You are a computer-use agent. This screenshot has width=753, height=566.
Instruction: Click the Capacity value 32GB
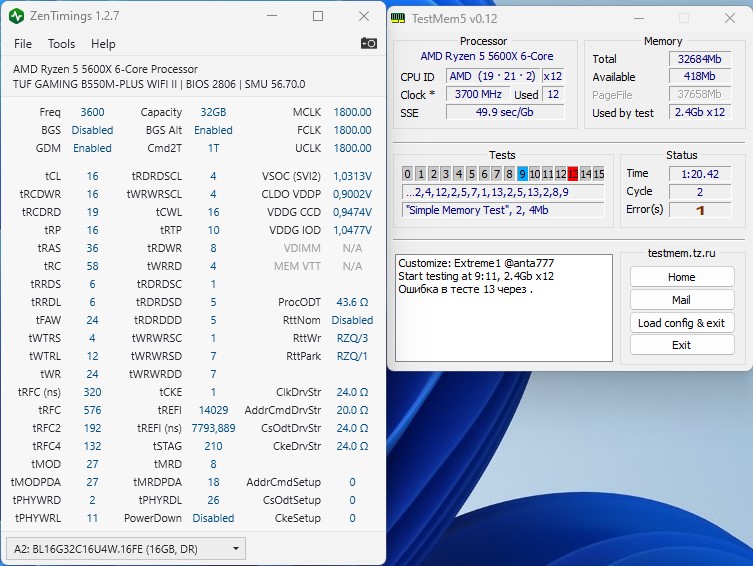(x=213, y=112)
